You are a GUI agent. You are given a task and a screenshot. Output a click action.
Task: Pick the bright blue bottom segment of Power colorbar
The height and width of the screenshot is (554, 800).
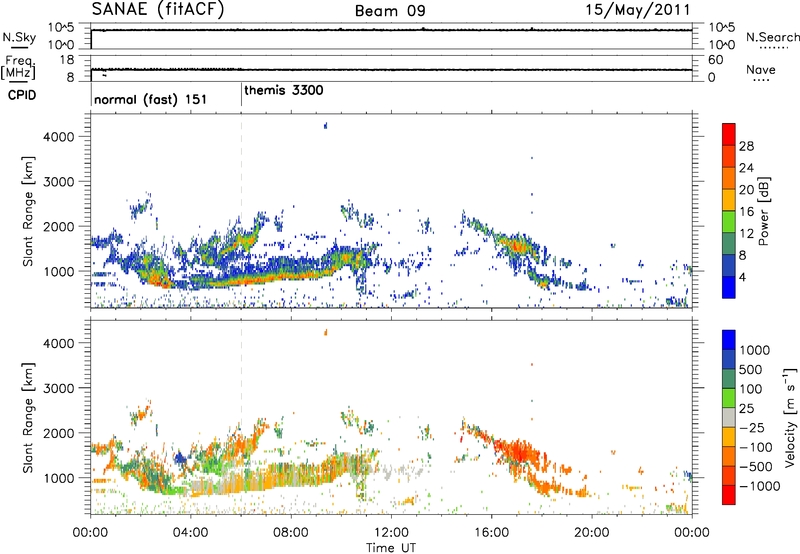[729, 287]
